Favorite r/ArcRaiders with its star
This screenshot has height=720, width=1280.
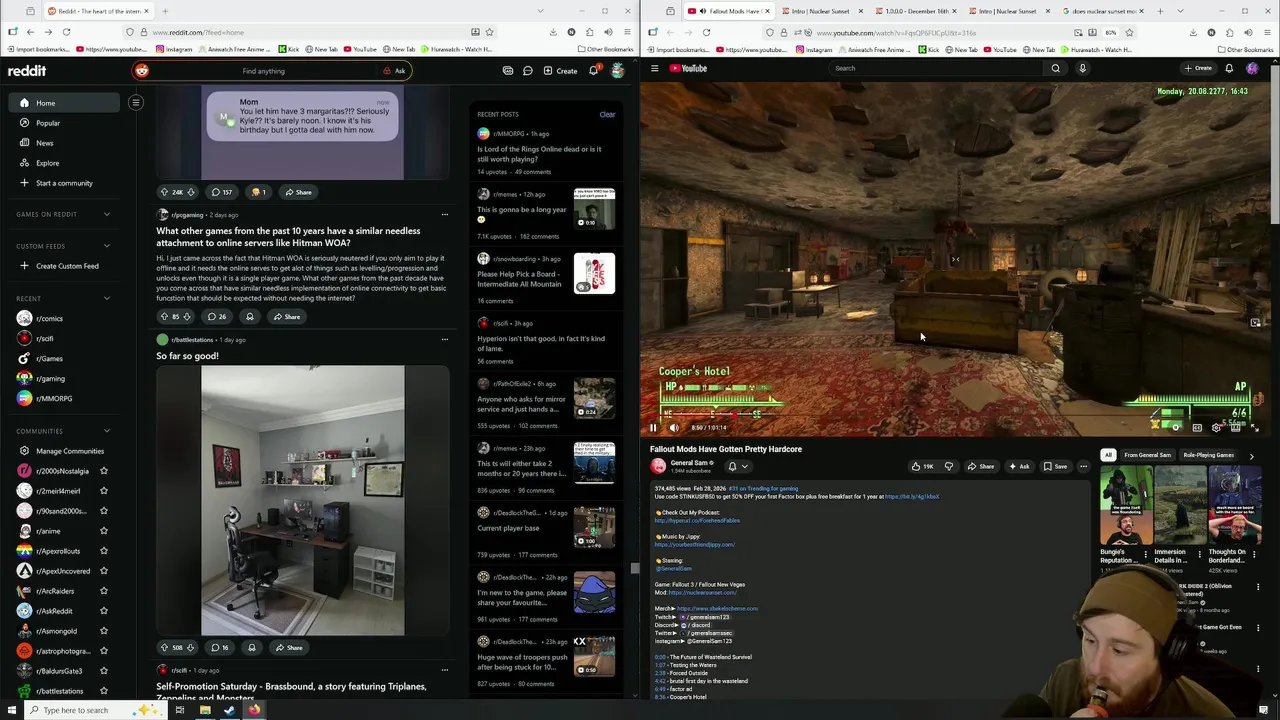coord(104,591)
